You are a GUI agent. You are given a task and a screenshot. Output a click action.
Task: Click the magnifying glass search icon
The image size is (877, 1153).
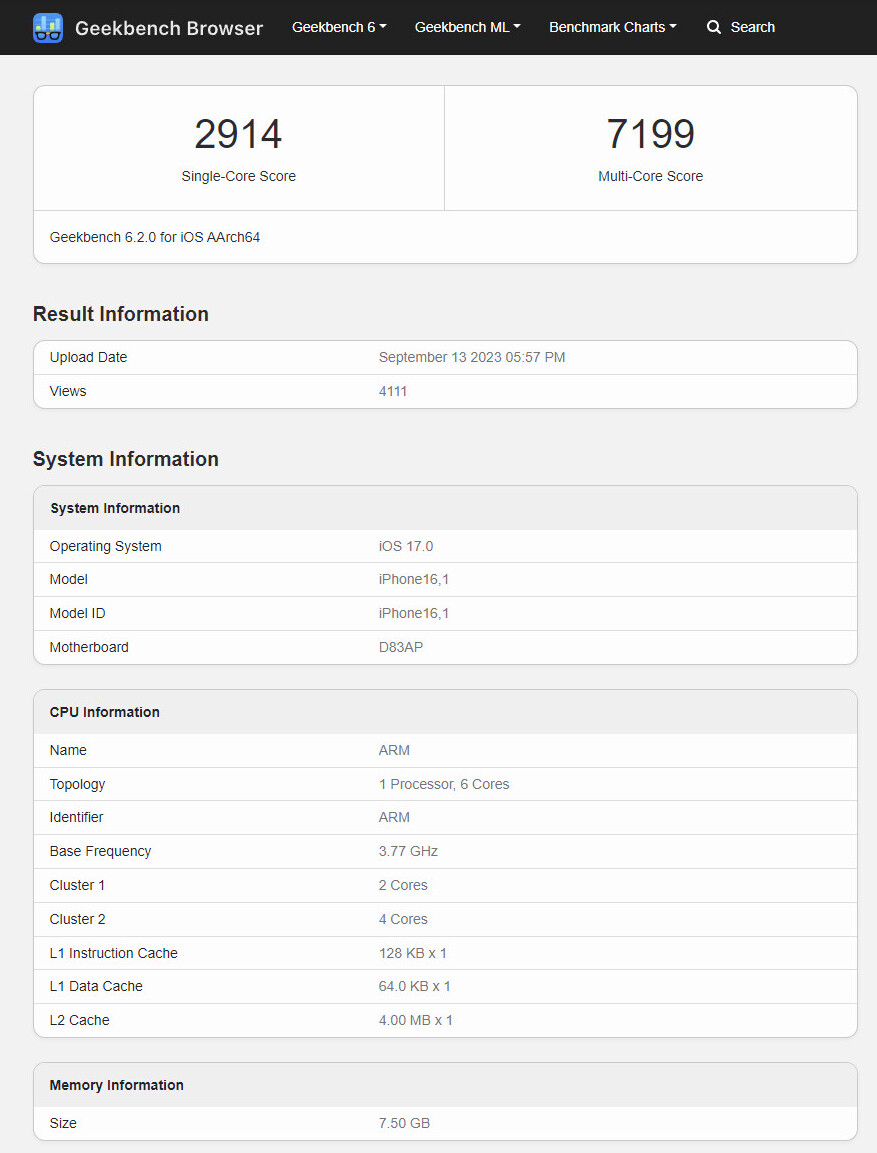(x=713, y=27)
